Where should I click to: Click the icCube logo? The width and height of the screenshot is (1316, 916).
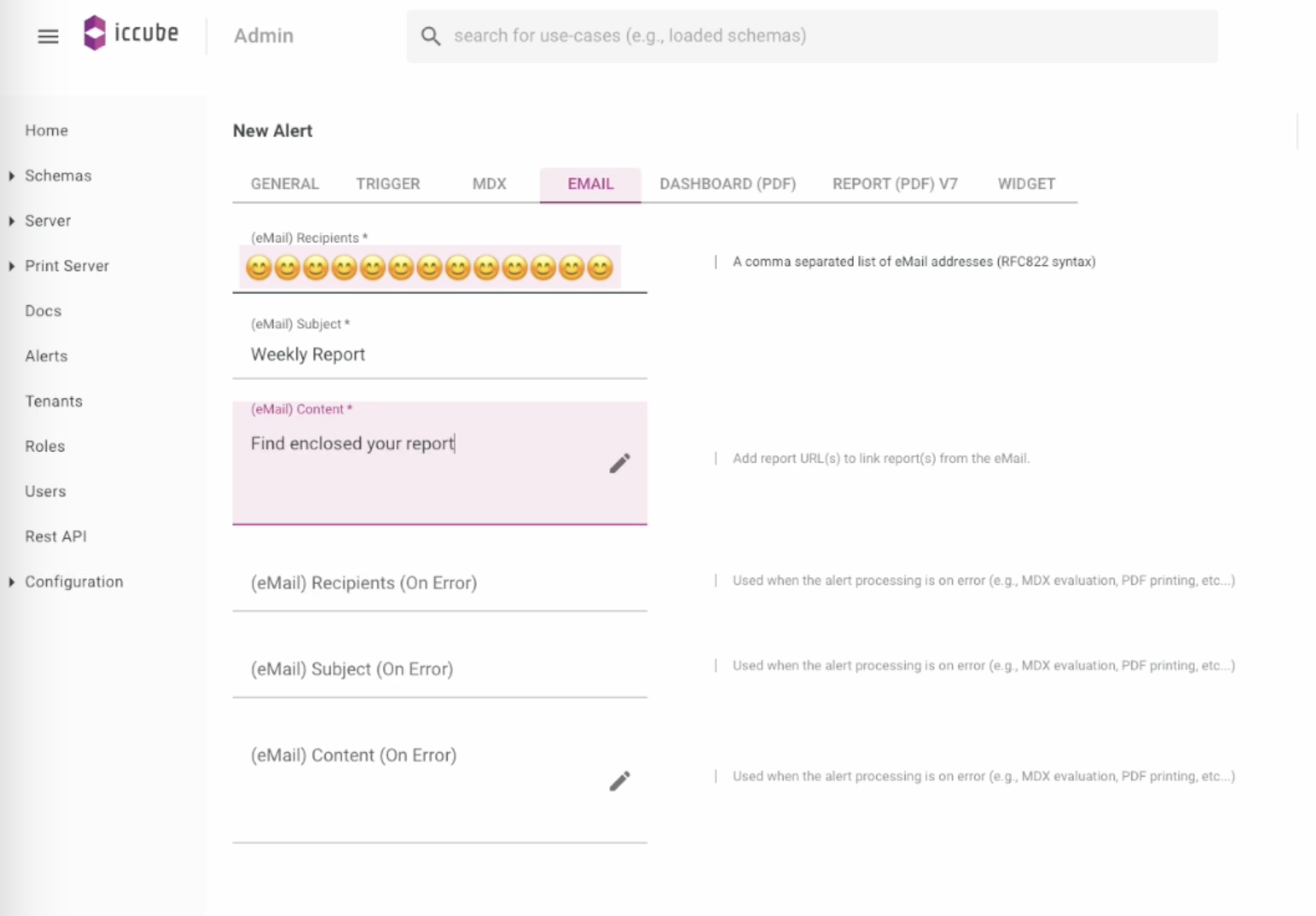pos(131,33)
